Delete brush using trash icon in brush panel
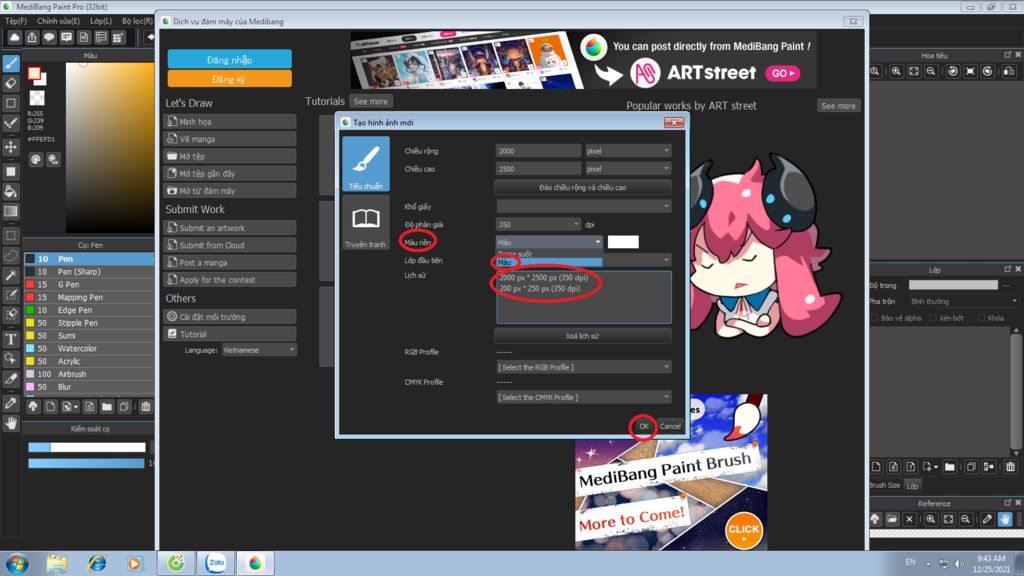The width and height of the screenshot is (1024, 576). pyautogui.click(x=146, y=407)
